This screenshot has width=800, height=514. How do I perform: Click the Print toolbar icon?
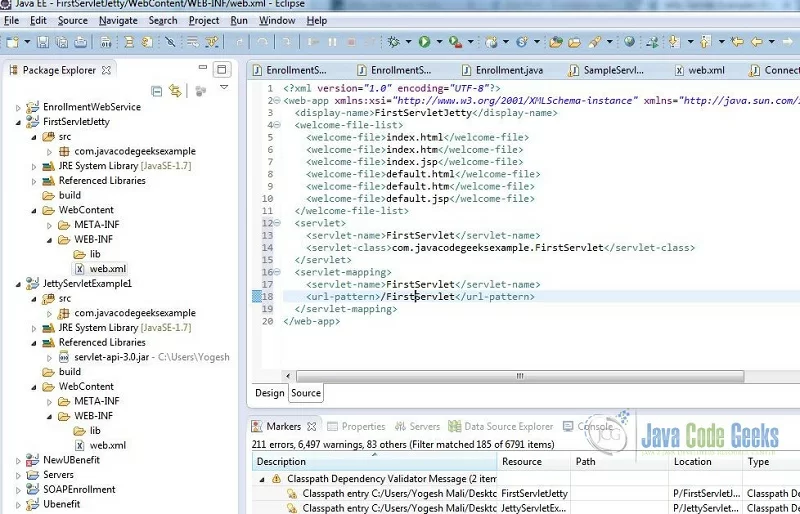pos(80,42)
